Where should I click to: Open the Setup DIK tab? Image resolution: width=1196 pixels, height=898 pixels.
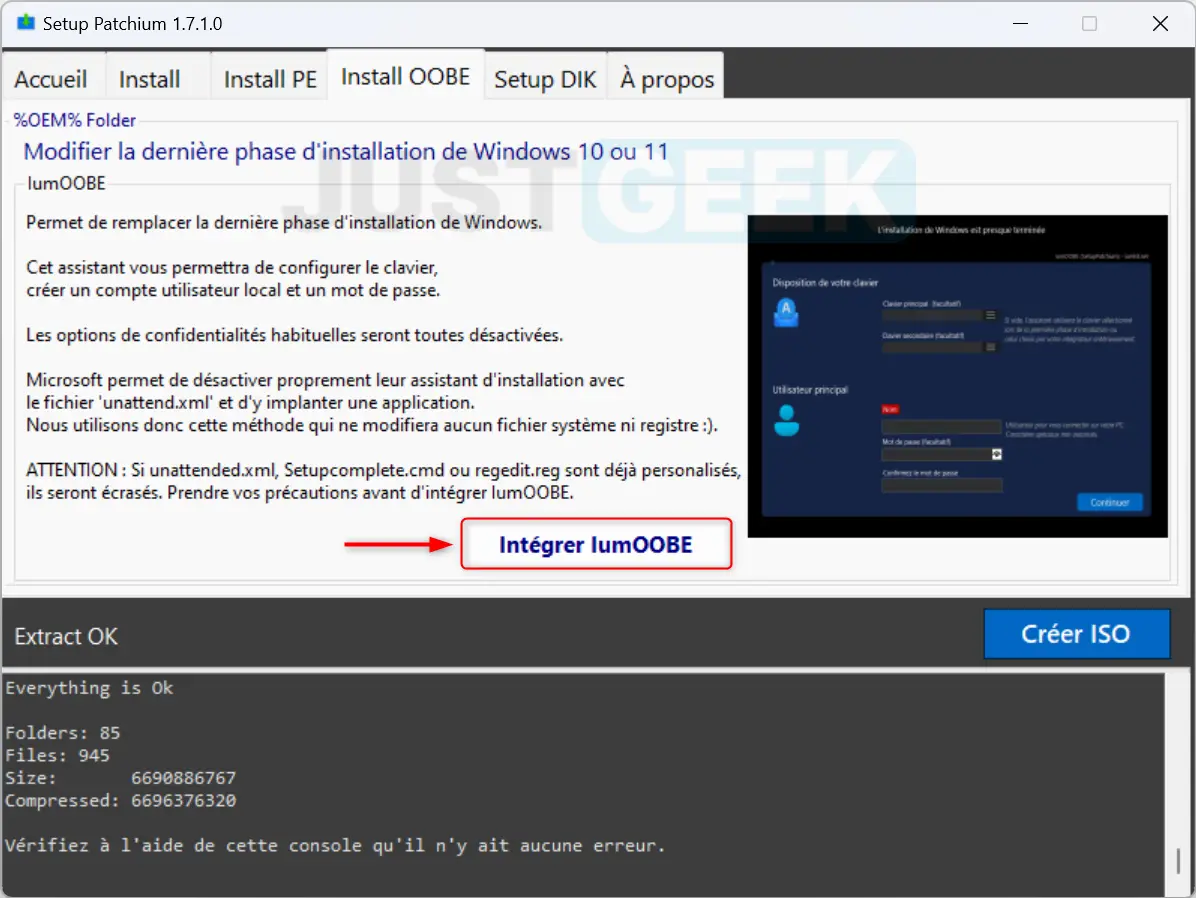(x=545, y=79)
